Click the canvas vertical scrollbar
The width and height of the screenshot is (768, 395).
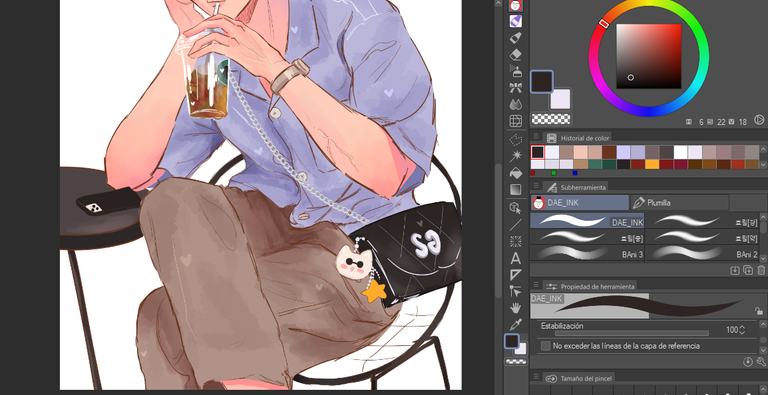(x=498, y=230)
